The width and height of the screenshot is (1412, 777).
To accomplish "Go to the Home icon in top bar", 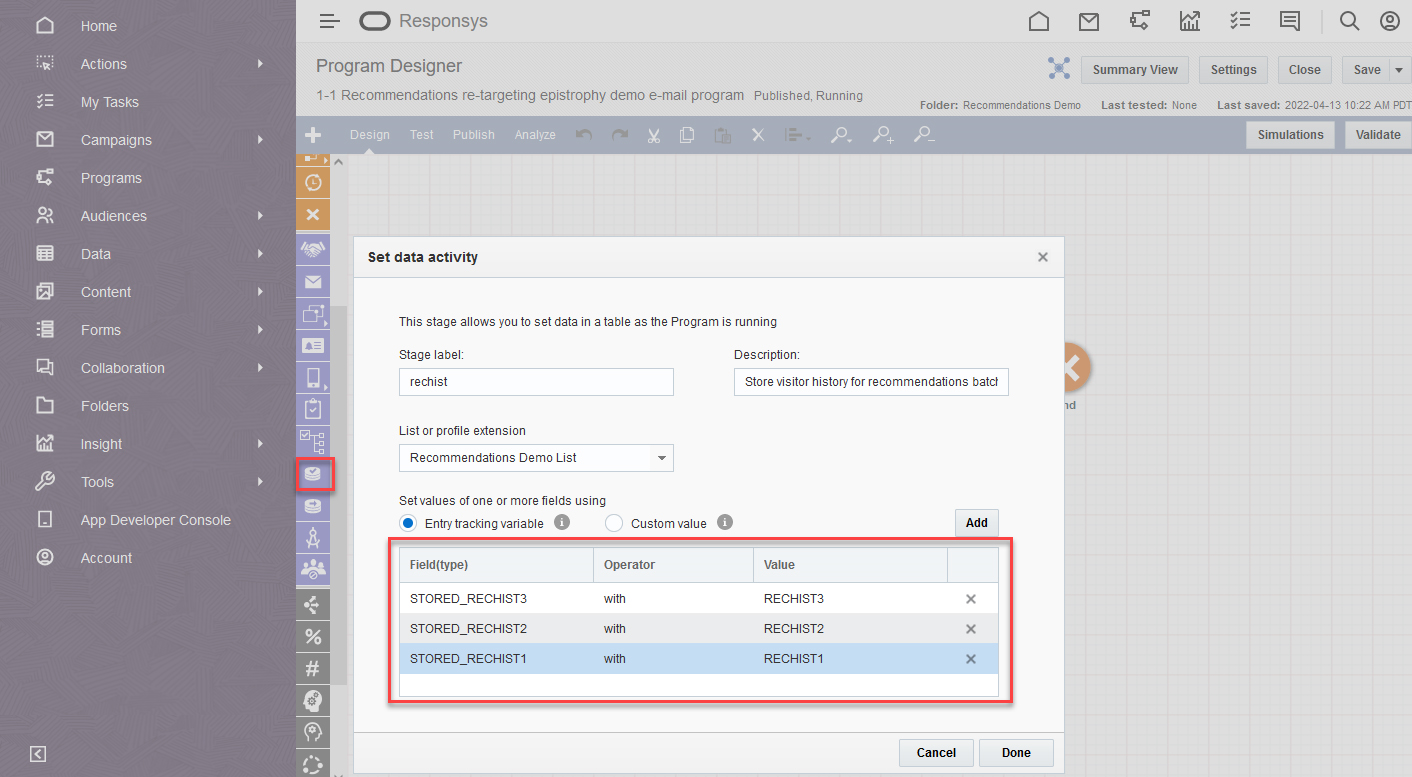I will click(1039, 21).
